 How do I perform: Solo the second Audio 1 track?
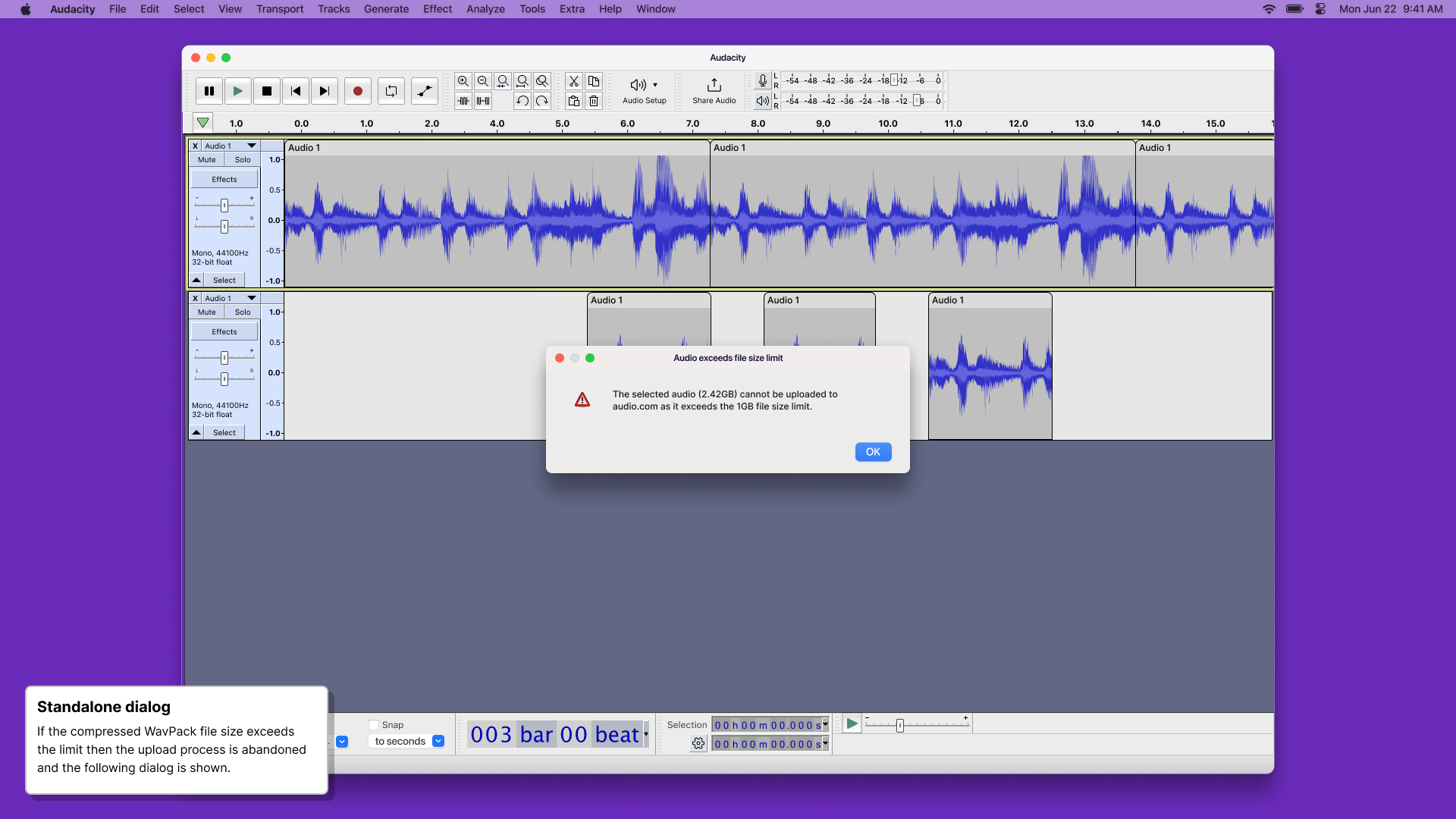pos(242,312)
